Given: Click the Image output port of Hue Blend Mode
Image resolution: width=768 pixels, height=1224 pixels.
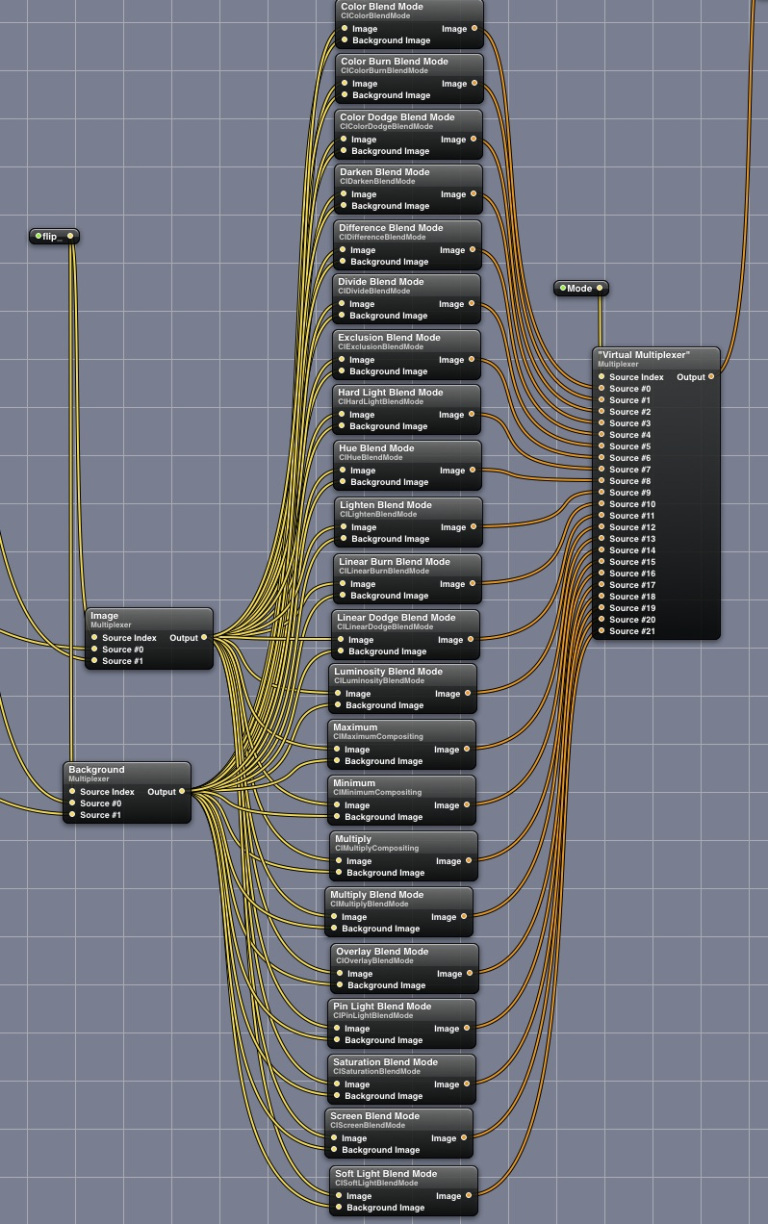Looking at the screenshot, I should pyautogui.click(x=474, y=470).
